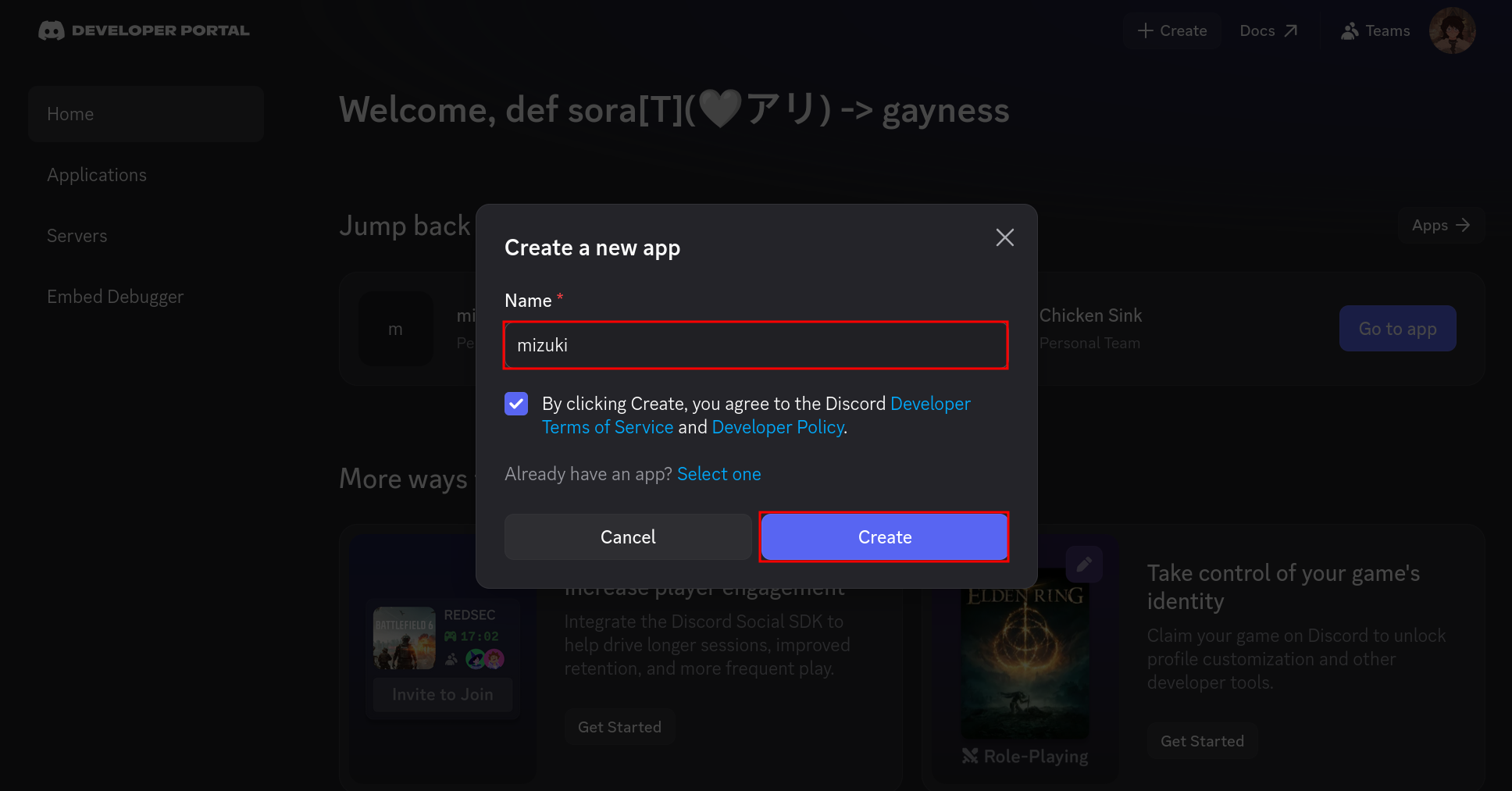The height and width of the screenshot is (791, 1512).
Task: Open the Developer Policy link
Action: 778,427
